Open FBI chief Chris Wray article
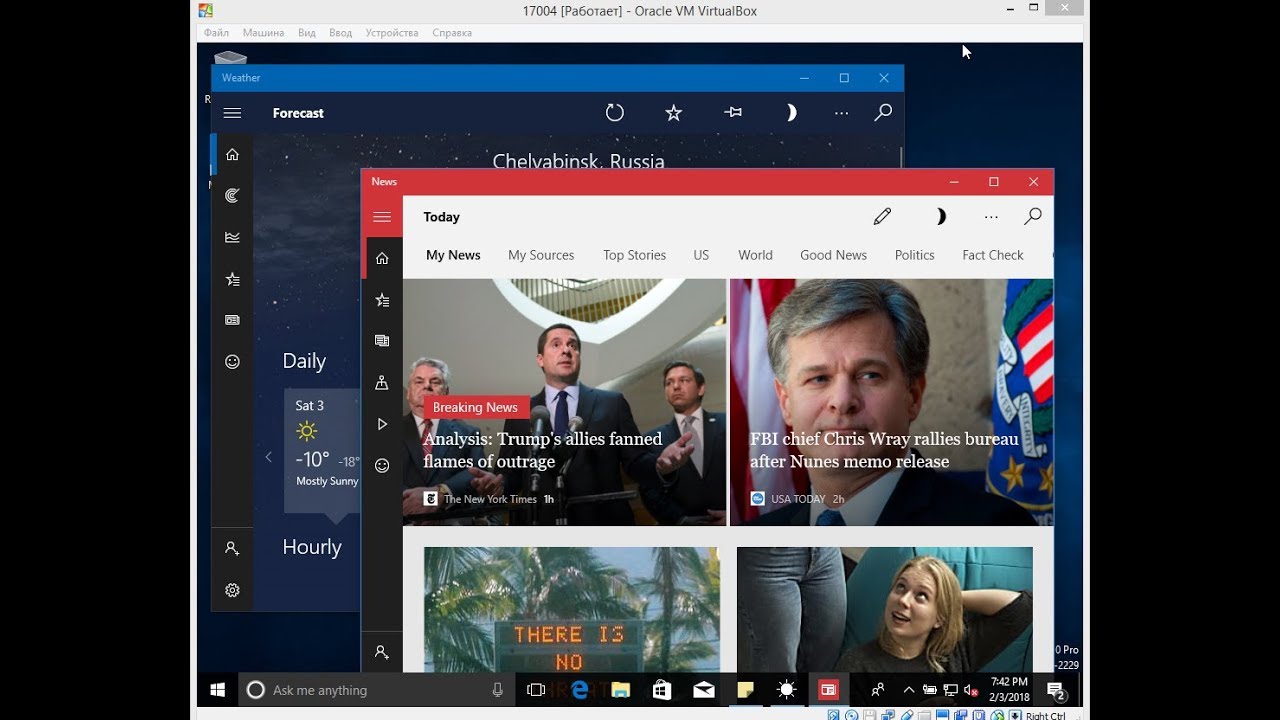1280x720 pixels. coord(891,402)
